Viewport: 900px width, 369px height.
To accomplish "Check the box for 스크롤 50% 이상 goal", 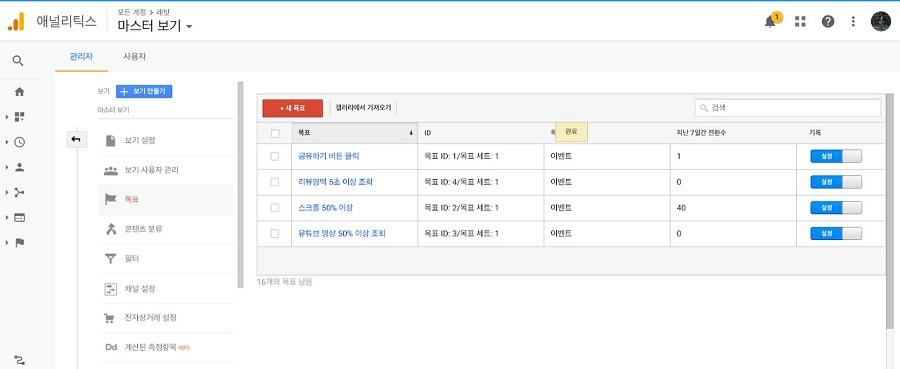I will [274, 208].
